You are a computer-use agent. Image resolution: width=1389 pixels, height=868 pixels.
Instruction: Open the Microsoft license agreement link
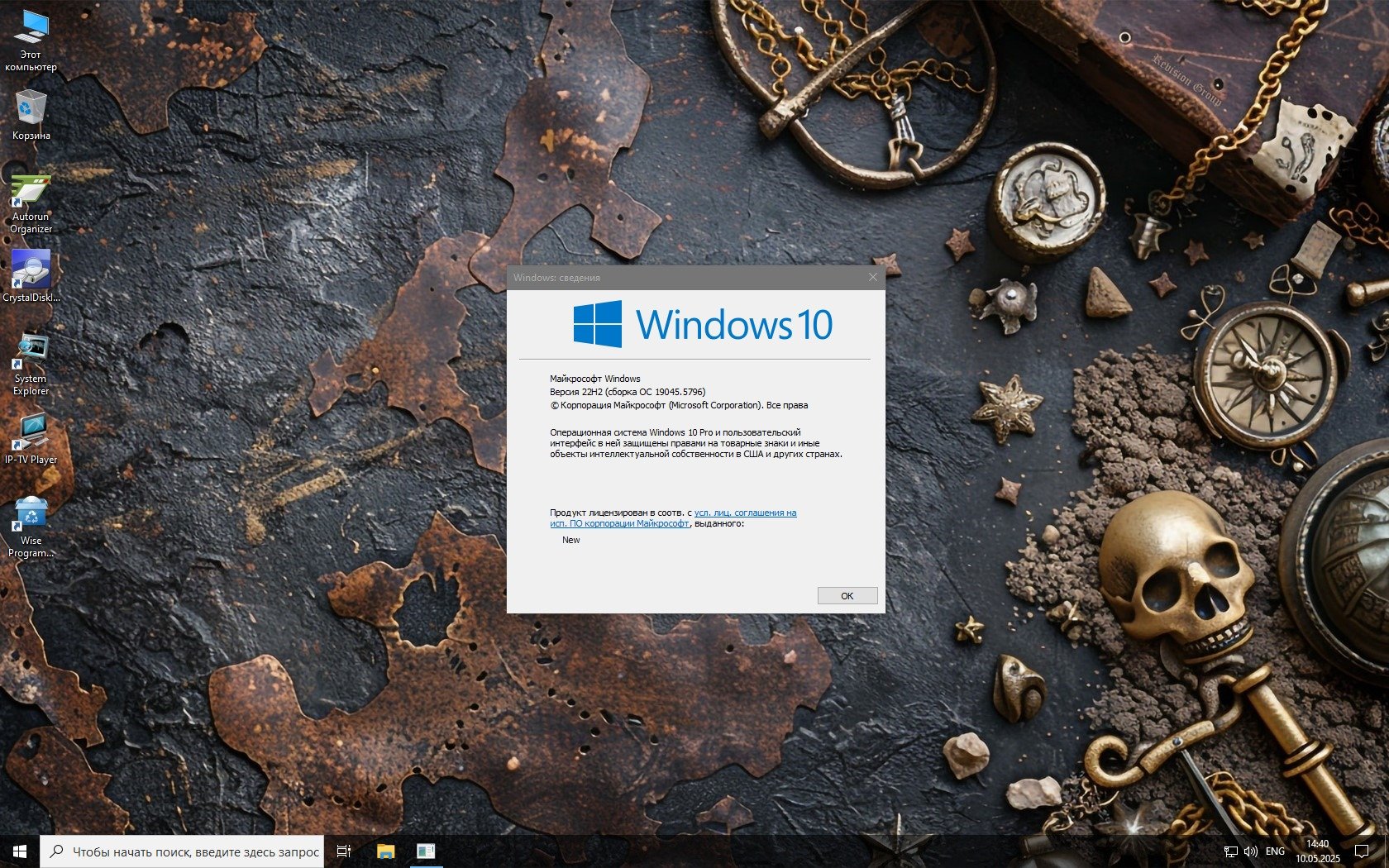(744, 513)
